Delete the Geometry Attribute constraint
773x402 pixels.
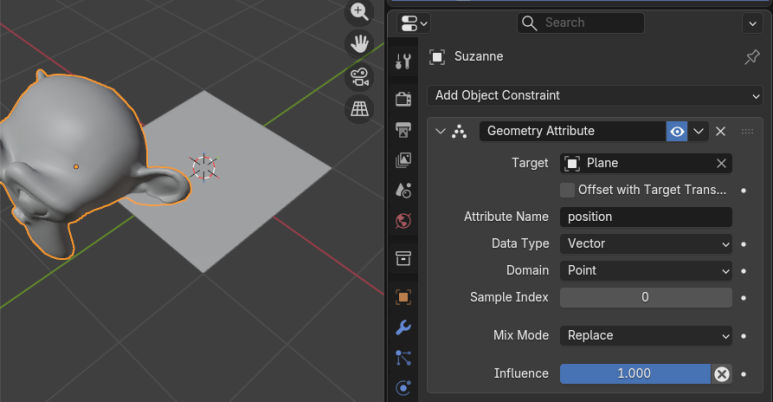[720, 131]
